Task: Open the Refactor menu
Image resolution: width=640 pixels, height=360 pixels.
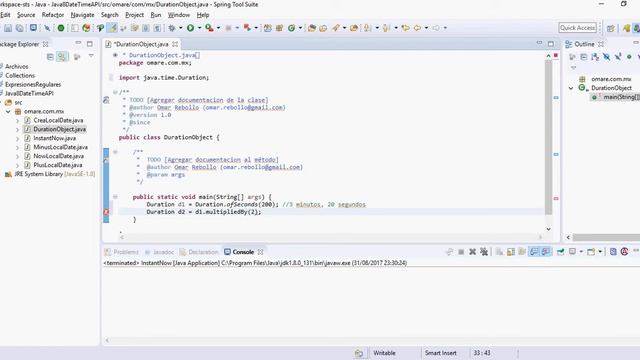Action: tap(53, 15)
